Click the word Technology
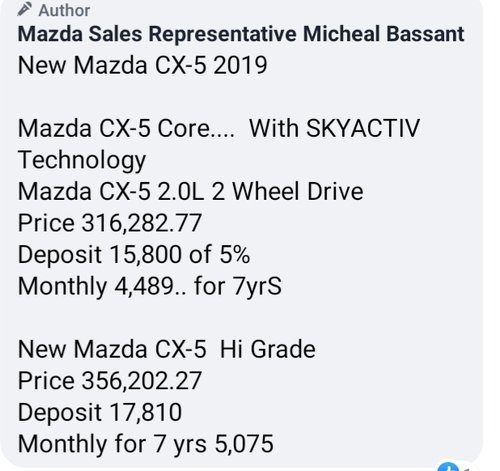500x471 pixels. pos(82,161)
